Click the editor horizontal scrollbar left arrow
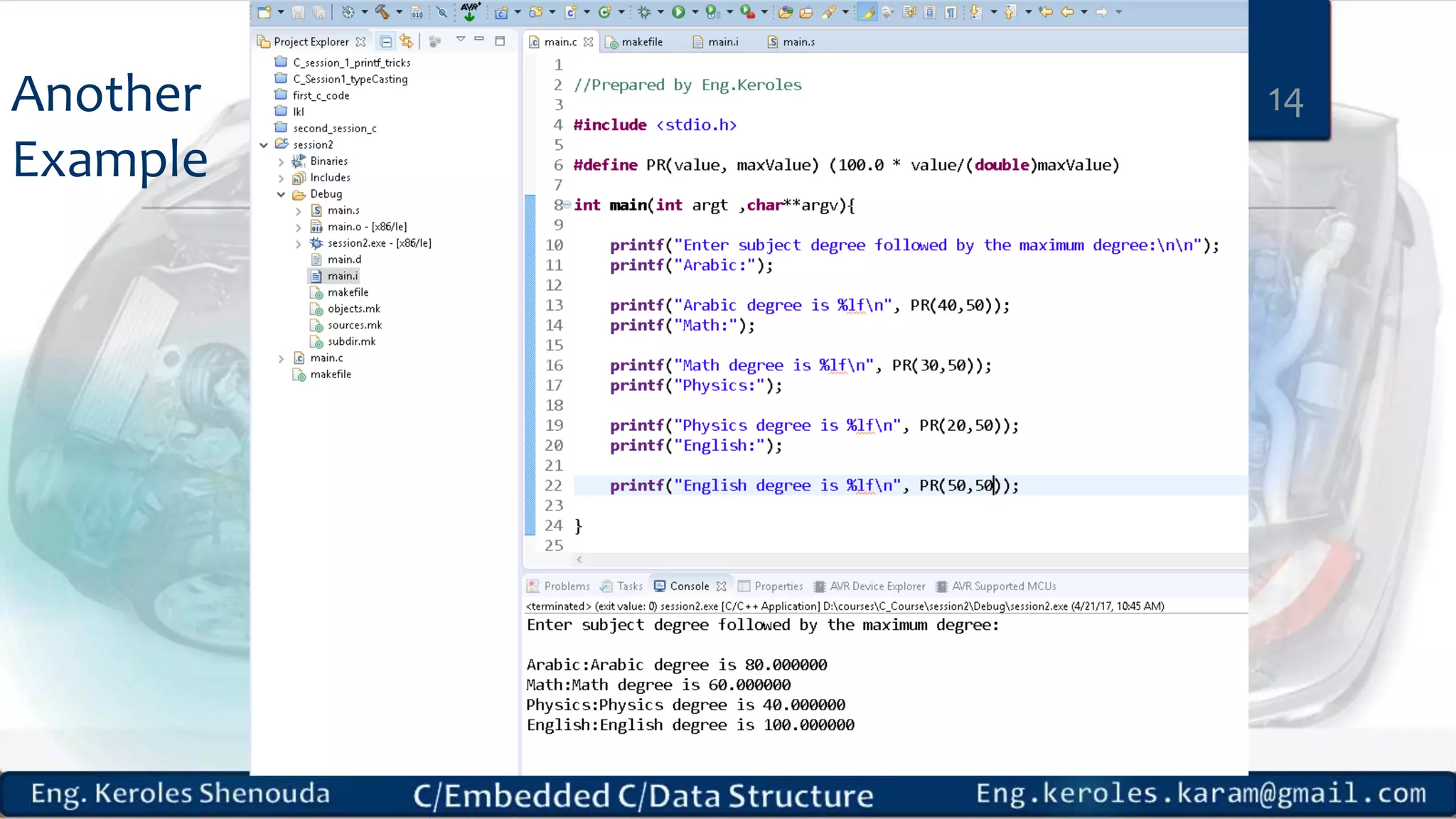Screen dimensions: 1456x819 pos(579,560)
